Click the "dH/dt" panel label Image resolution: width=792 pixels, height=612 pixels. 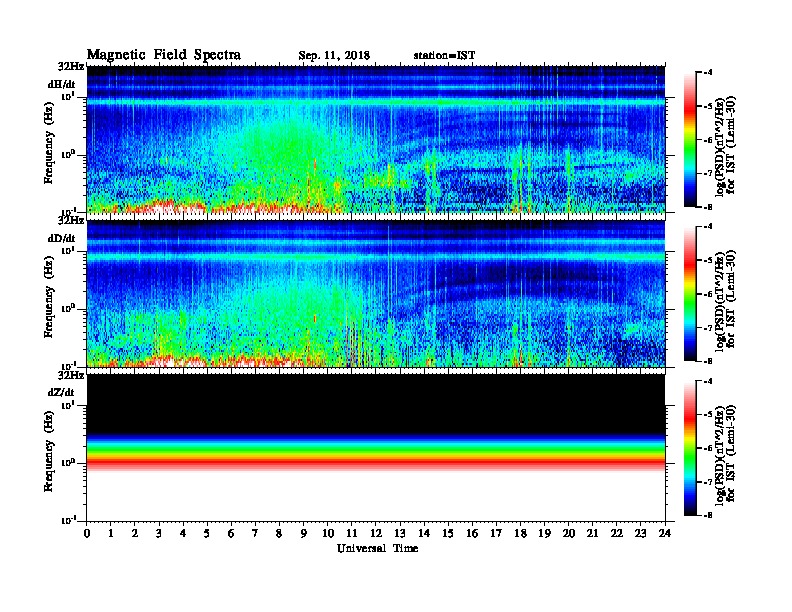[x=61, y=84]
